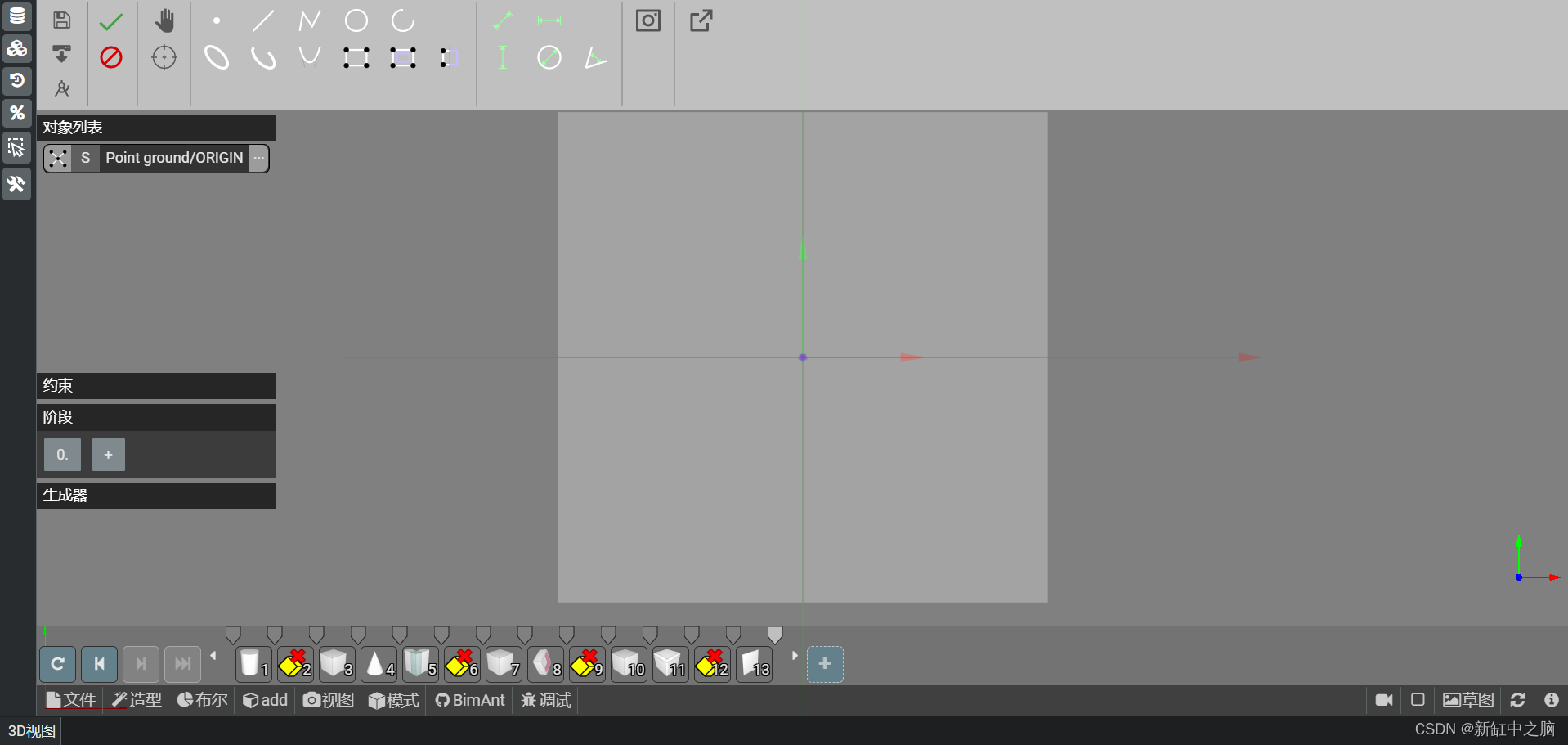Viewport: 1568px width, 745px height.
Task: Select the angle measurement tool
Action: tap(595, 57)
